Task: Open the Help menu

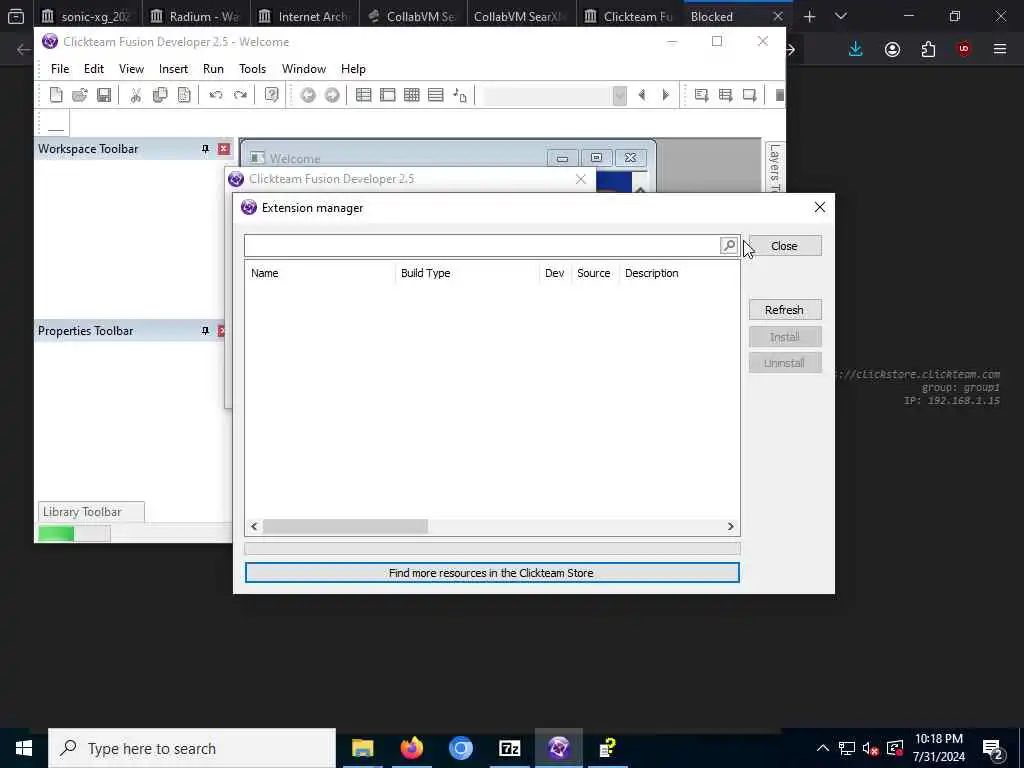Action: click(353, 69)
